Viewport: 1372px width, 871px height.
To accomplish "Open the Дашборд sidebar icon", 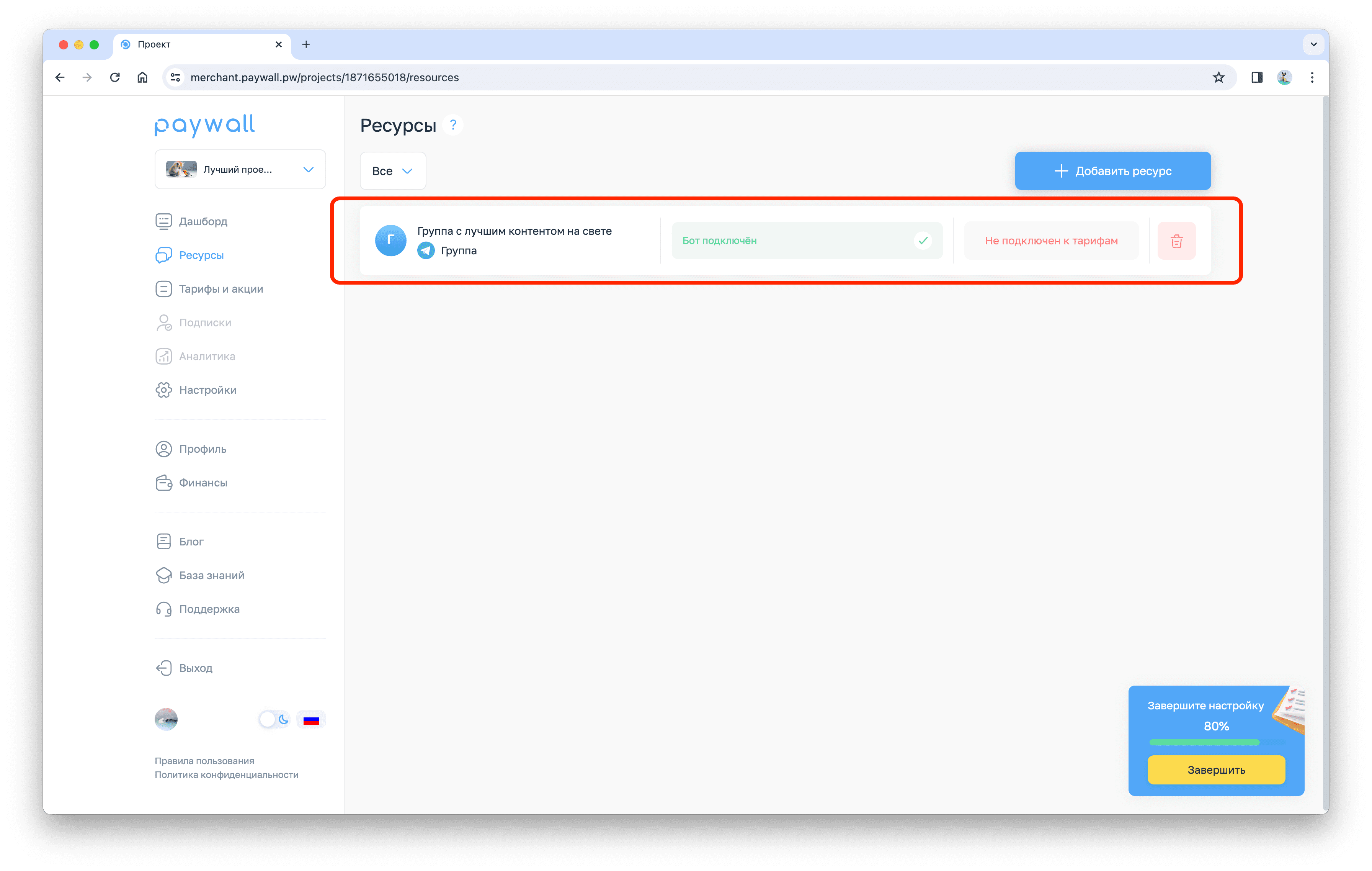I will point(163,221).
